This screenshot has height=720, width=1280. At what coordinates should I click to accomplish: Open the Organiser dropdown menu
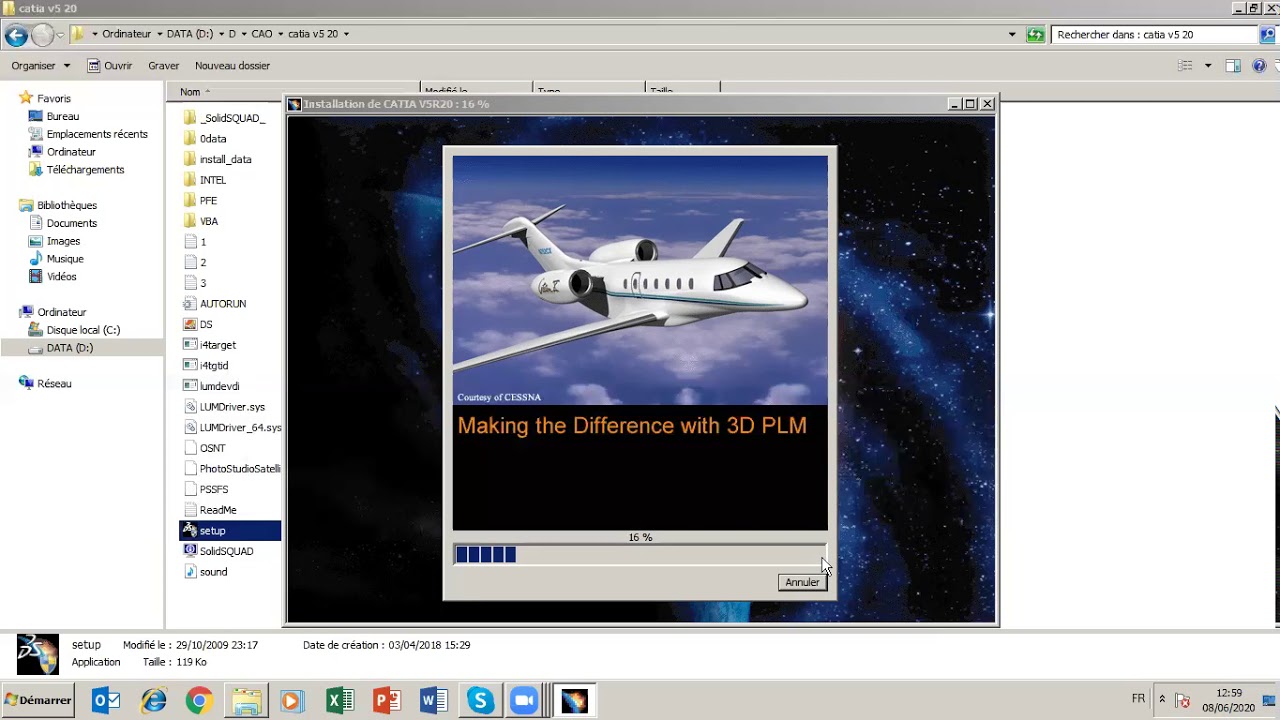[41, 66]
